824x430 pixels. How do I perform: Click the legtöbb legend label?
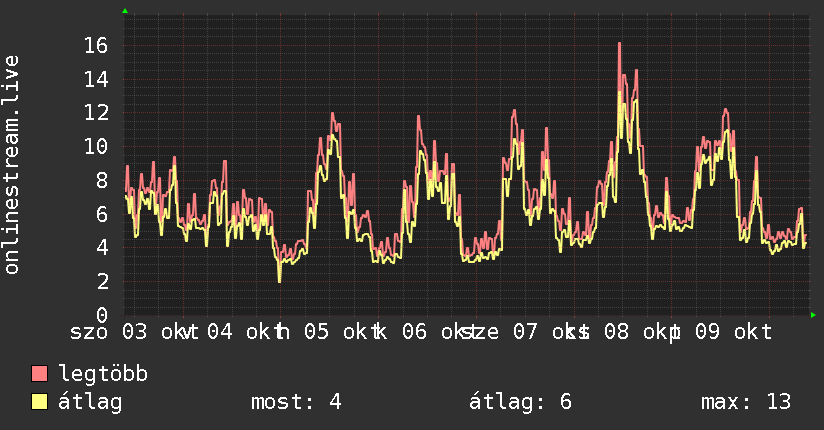tap(103, 374)
